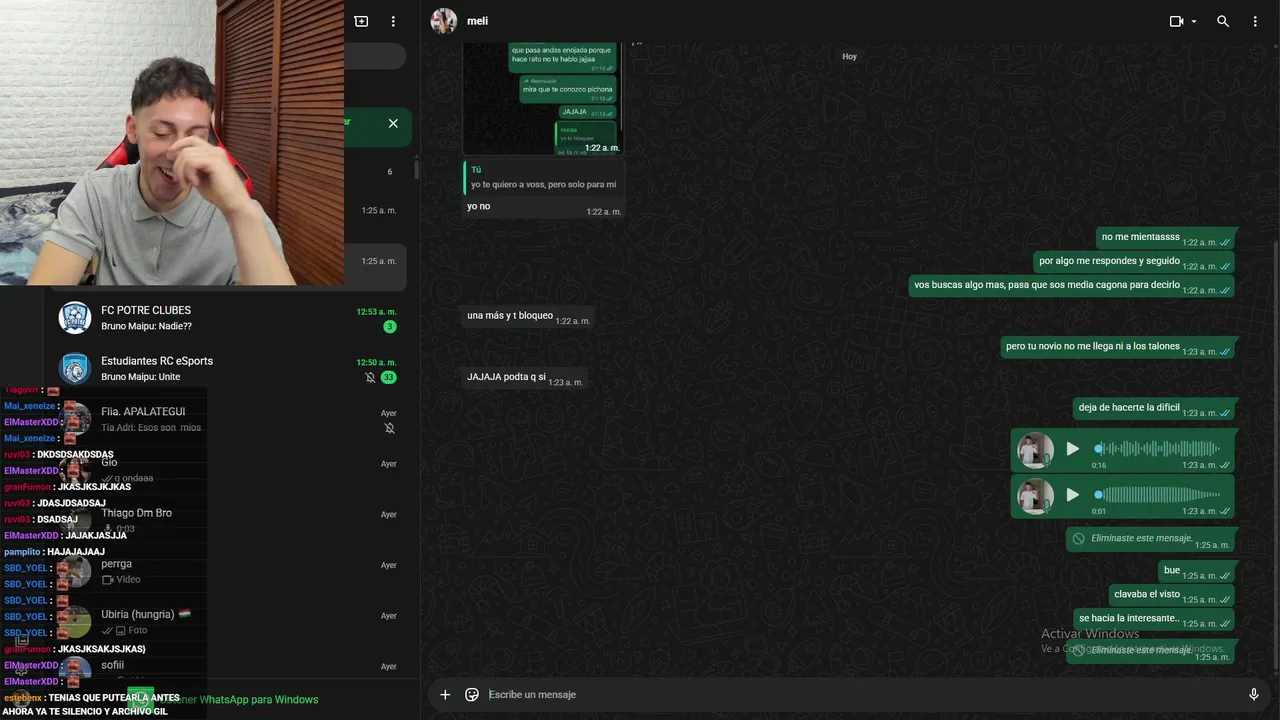The height and width of the screenshot is (720, 1280).
Task: Expand the video call dropdown arrow
Action: coord(1194,22)
